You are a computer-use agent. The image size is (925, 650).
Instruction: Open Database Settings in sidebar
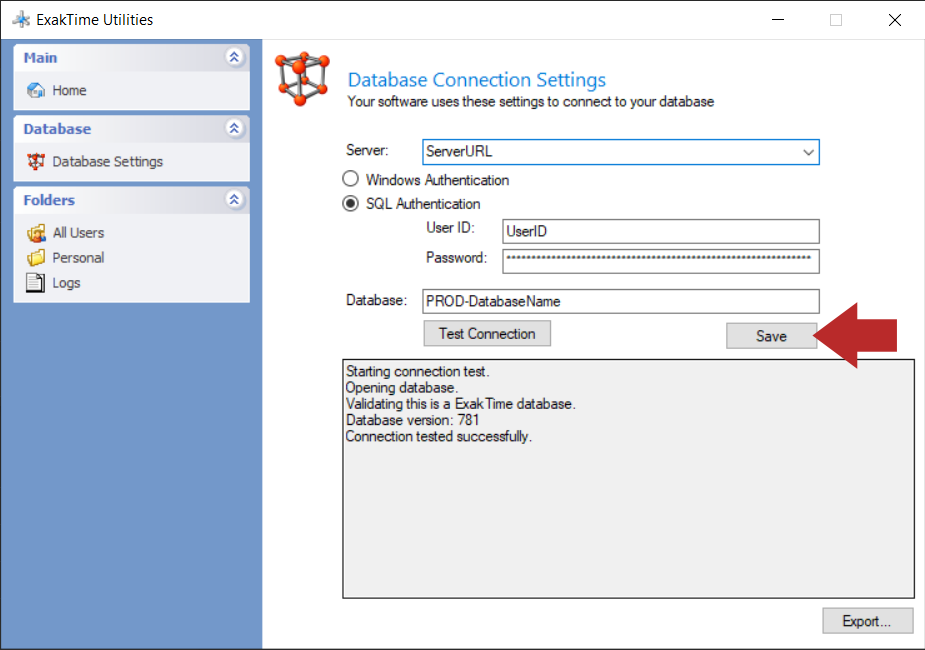coord(107,162)
